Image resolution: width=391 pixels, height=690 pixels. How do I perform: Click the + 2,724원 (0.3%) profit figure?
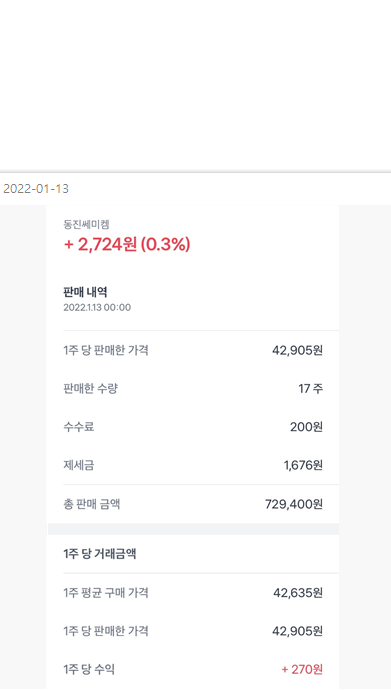[x=127, y=244]
